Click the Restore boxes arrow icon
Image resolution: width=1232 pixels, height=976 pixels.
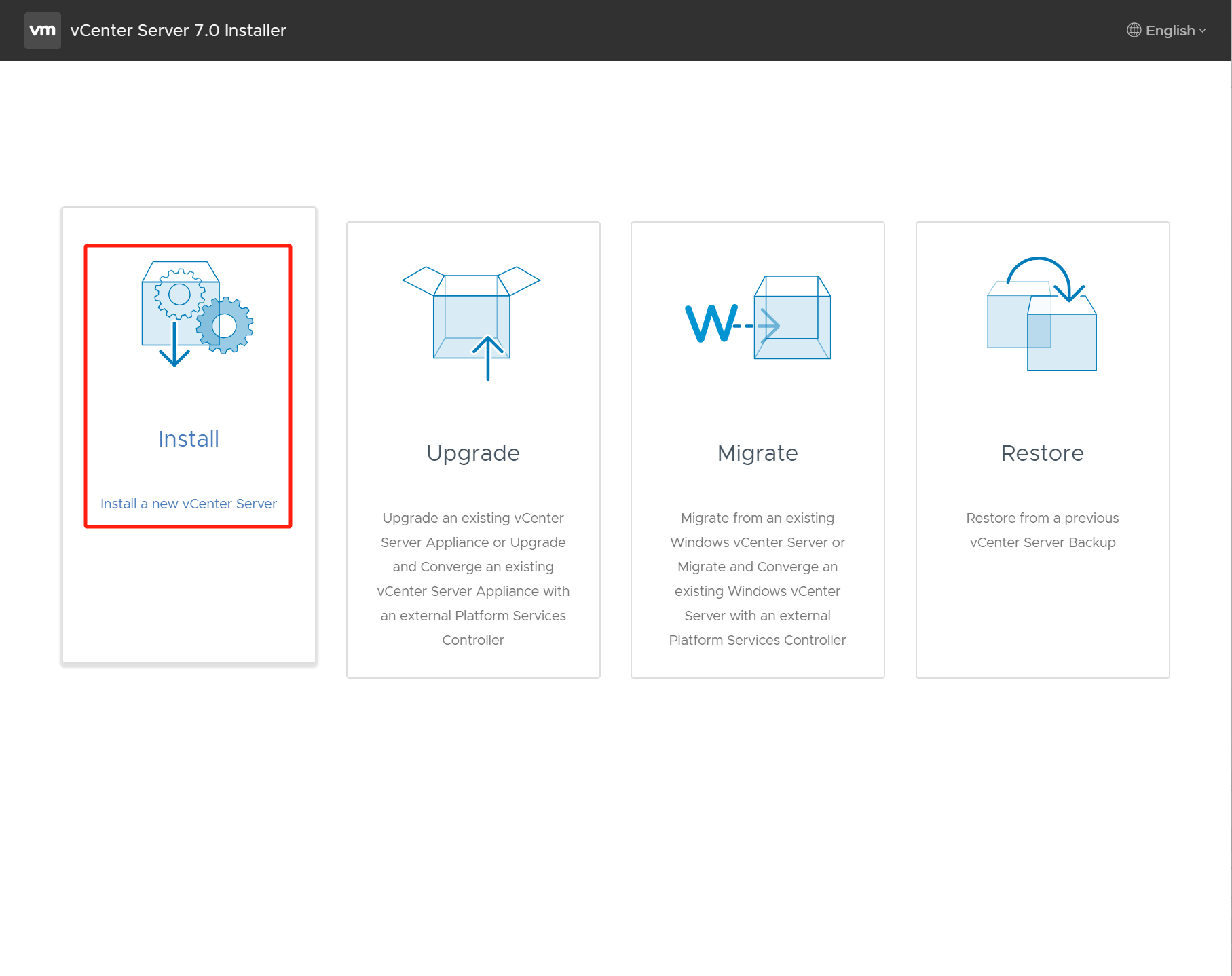point(1042,314)
